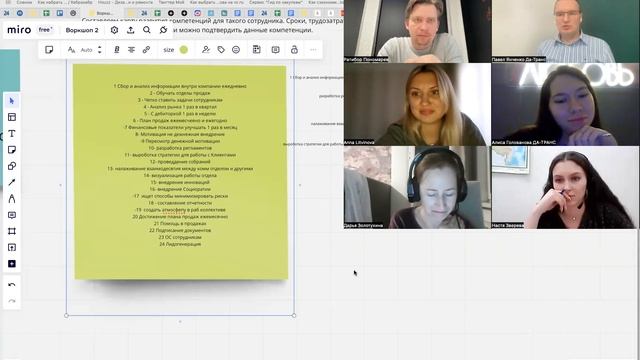This screenshot has width=640, height=360.
Task: Lock the selected sticky note
Action: tap(294, 50)
